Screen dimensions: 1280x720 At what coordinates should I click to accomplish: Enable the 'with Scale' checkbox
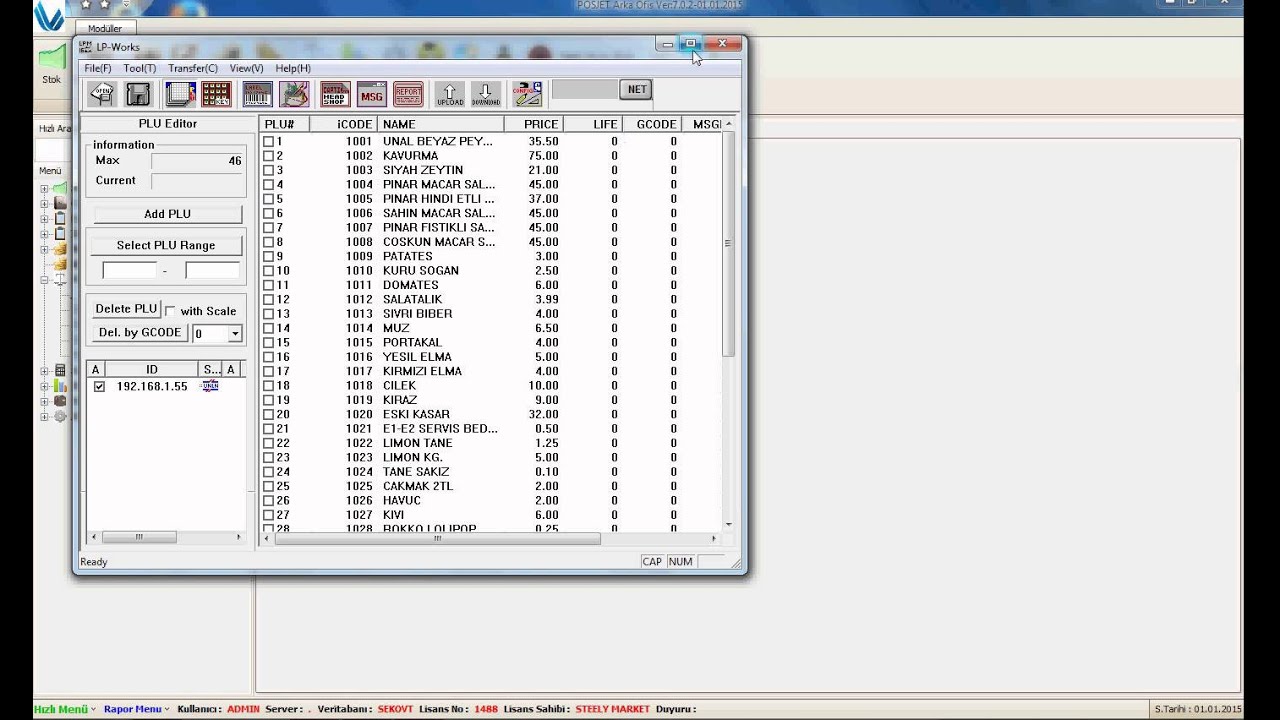coord(170,311)
